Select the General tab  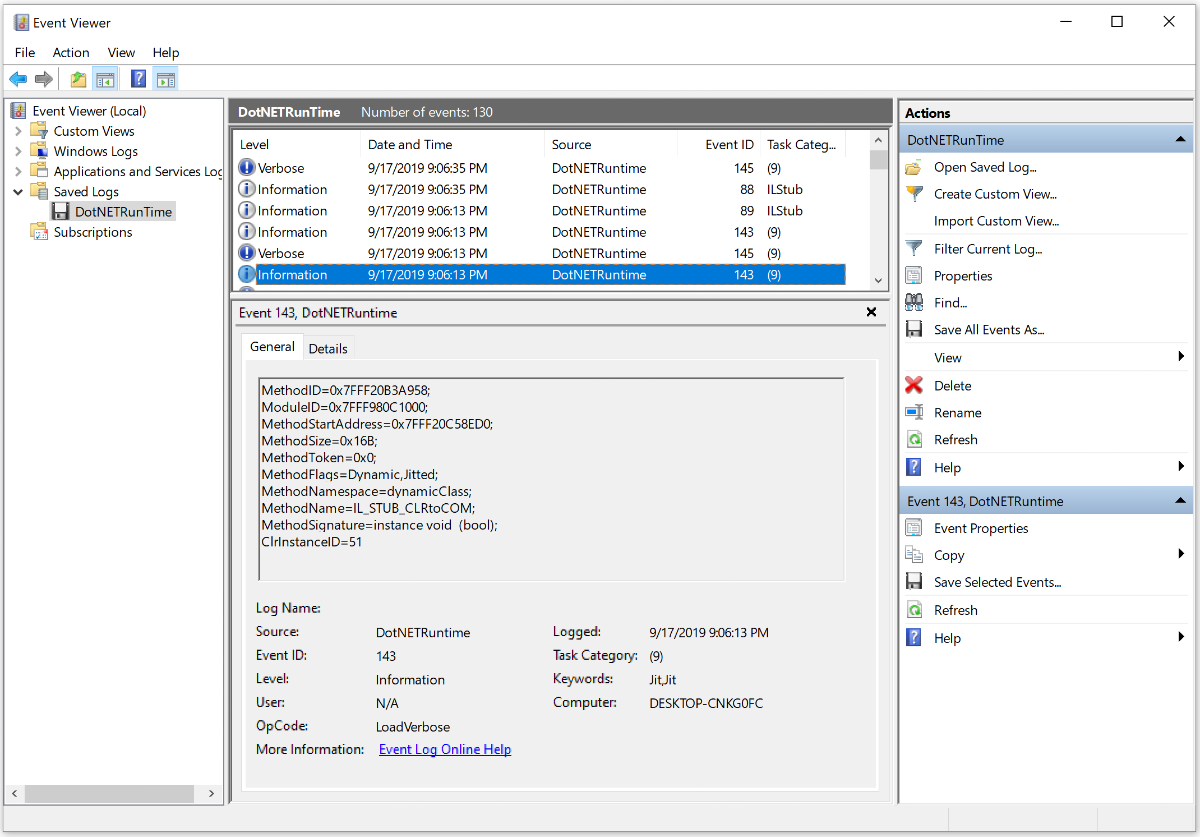pos(272,346)
